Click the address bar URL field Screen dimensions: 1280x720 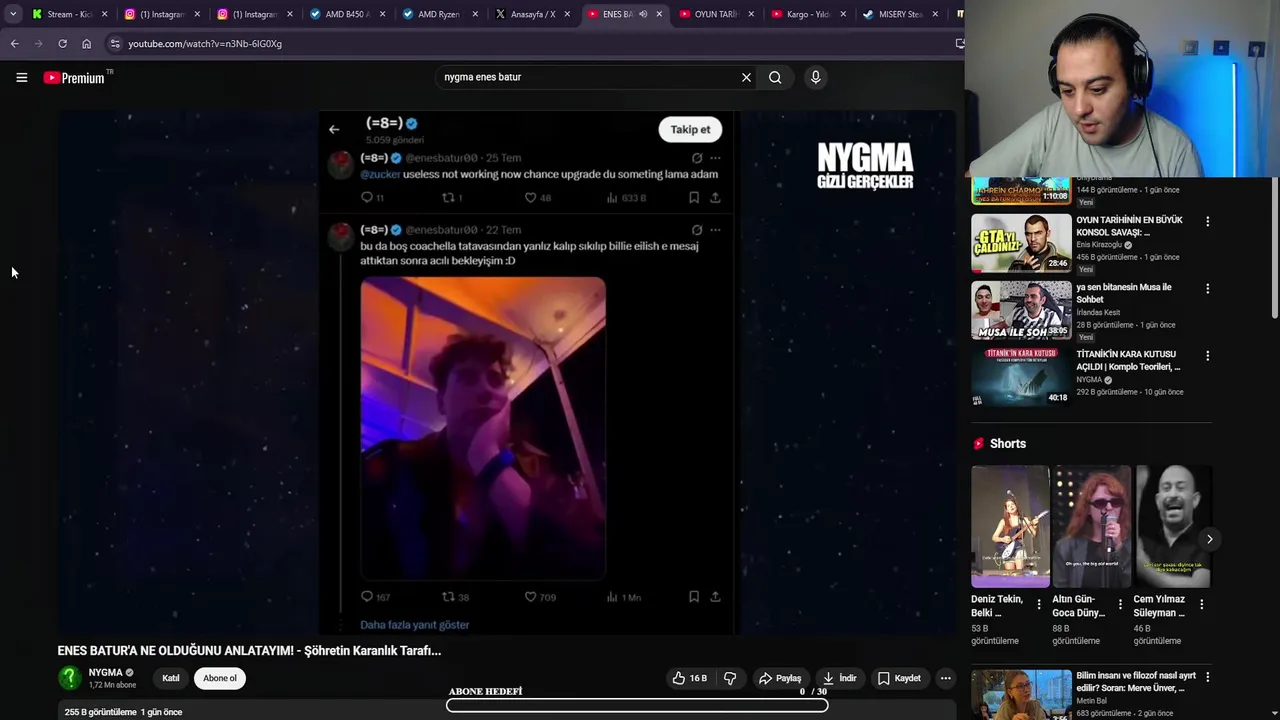tap(530, 44)
